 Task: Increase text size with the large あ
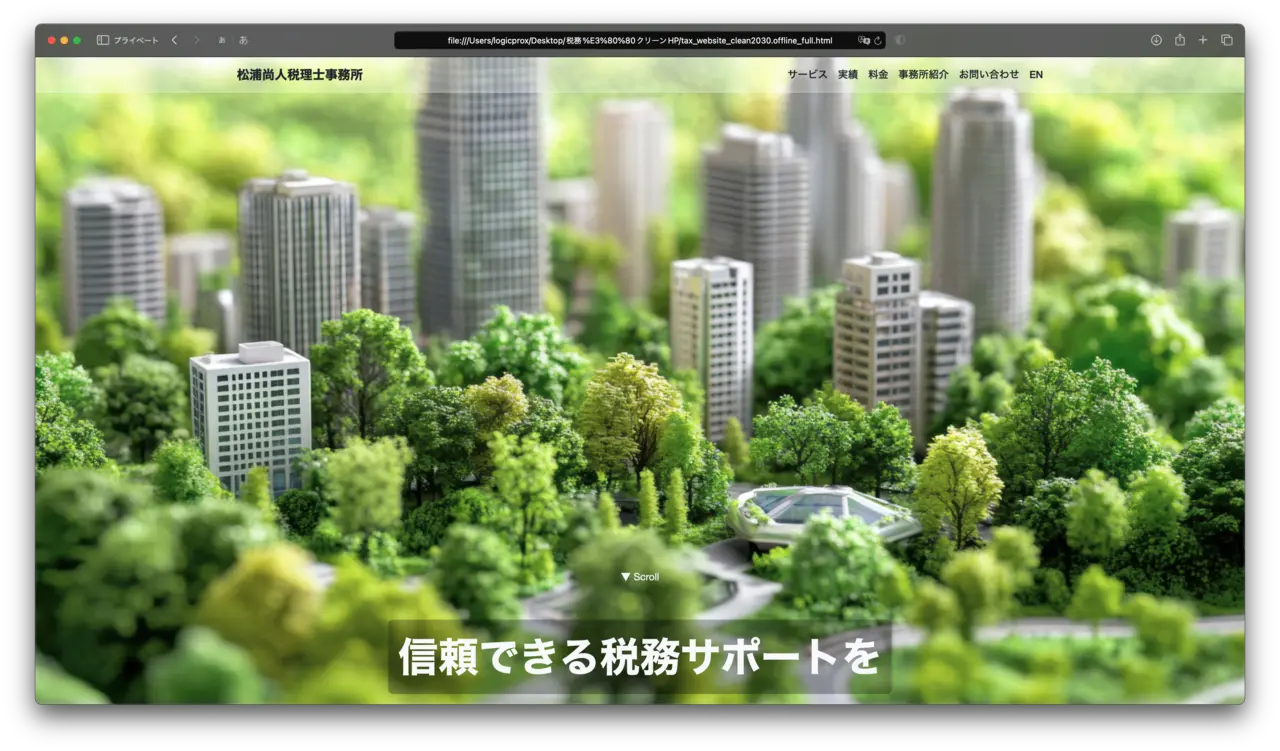pos(243,40)
